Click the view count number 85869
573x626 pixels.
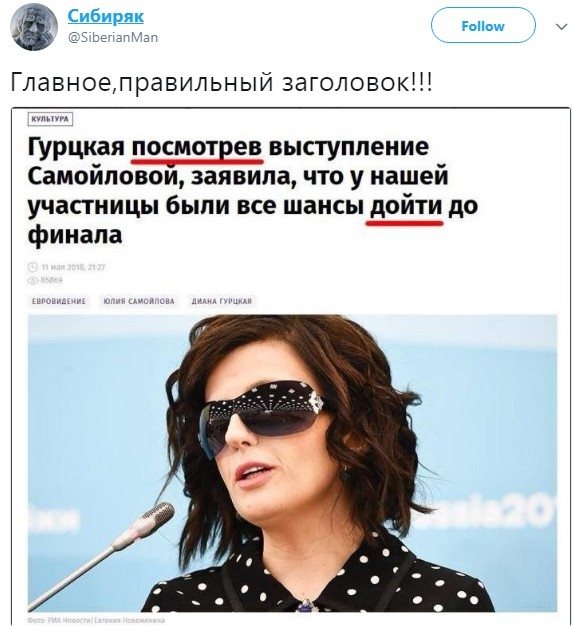click(52, 281)
